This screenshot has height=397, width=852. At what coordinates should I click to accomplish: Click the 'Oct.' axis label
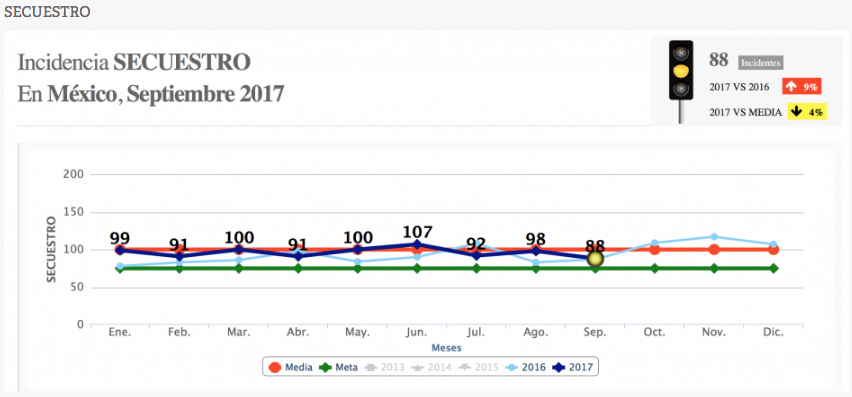coord(654,332)
